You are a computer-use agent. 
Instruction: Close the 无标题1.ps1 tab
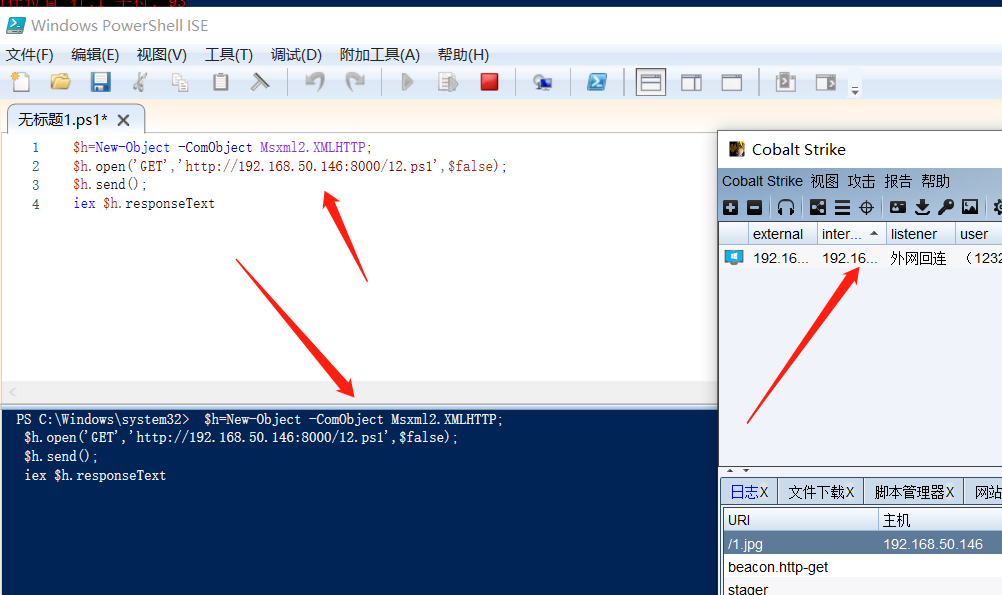124,120
